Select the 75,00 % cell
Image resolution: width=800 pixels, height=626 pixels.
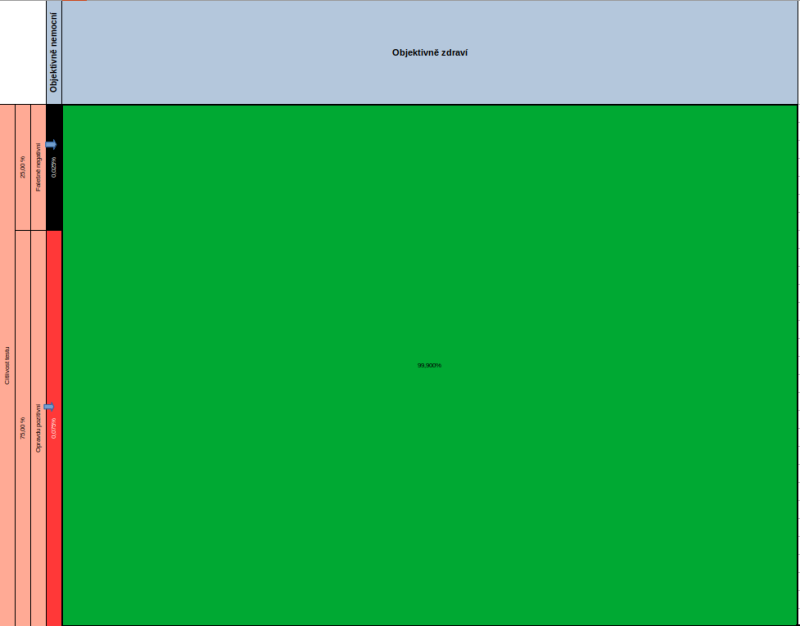[23, 428]
